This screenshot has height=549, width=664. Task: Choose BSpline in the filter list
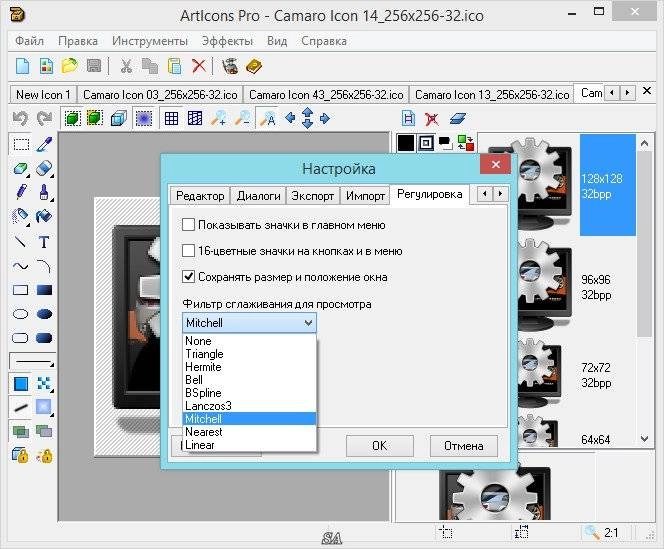click(249, 393)
